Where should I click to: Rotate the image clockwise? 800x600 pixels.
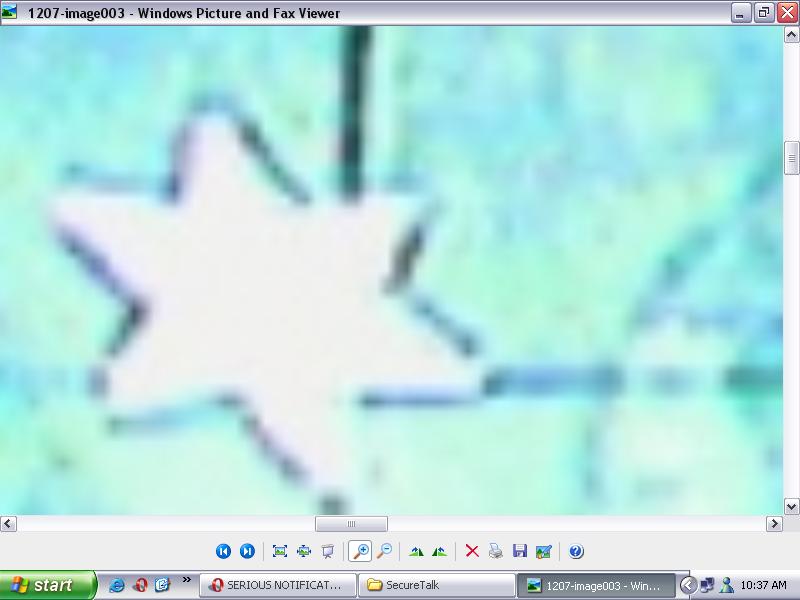pyautogui.click(x=416, y=551)
